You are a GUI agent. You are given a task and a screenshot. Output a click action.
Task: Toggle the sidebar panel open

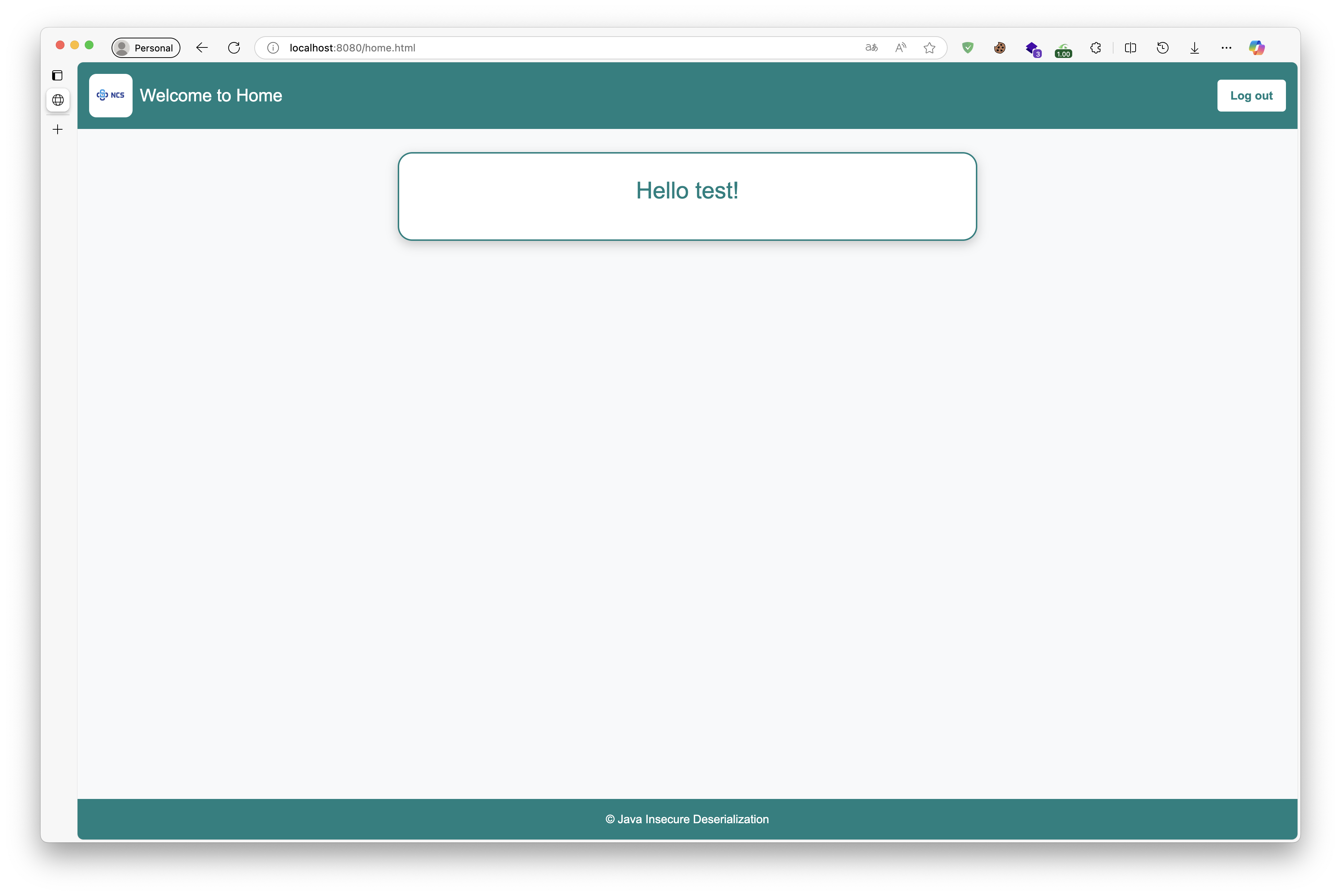[x=58, y=75]
